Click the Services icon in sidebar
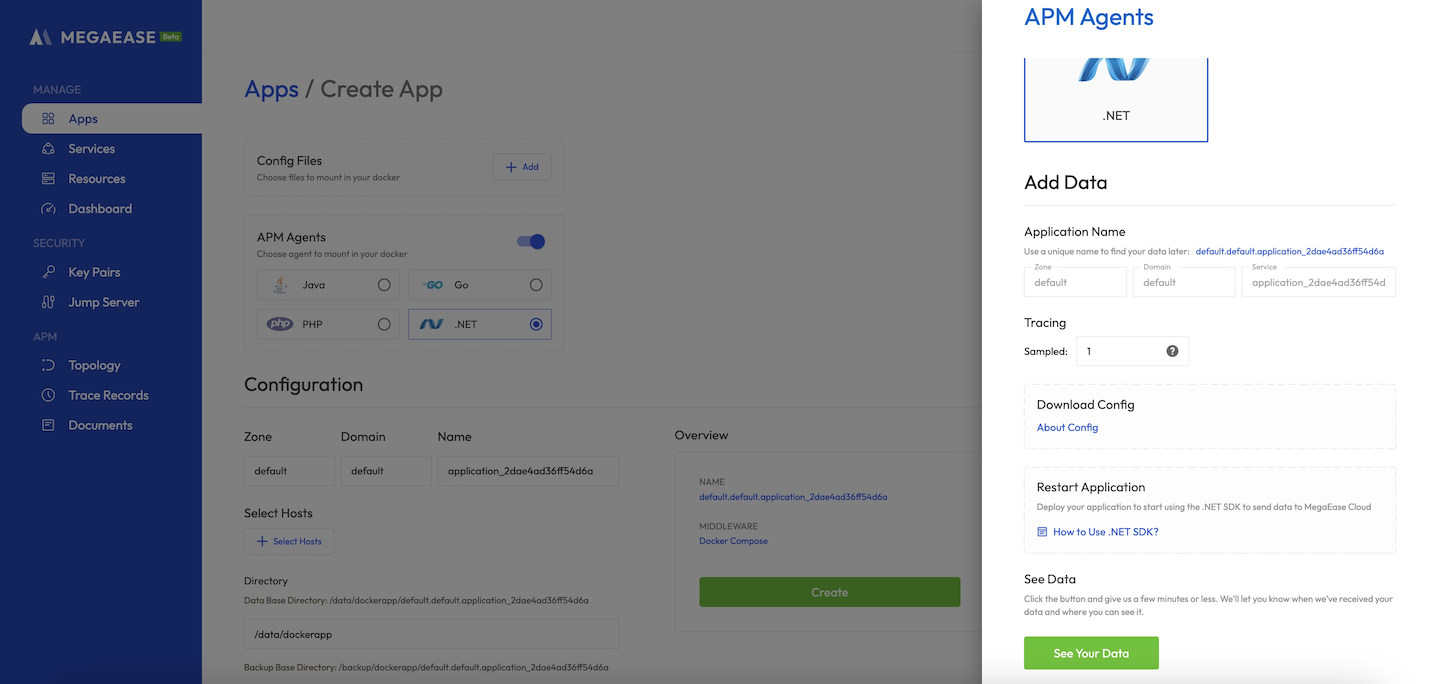 click(x=48, y=149)
